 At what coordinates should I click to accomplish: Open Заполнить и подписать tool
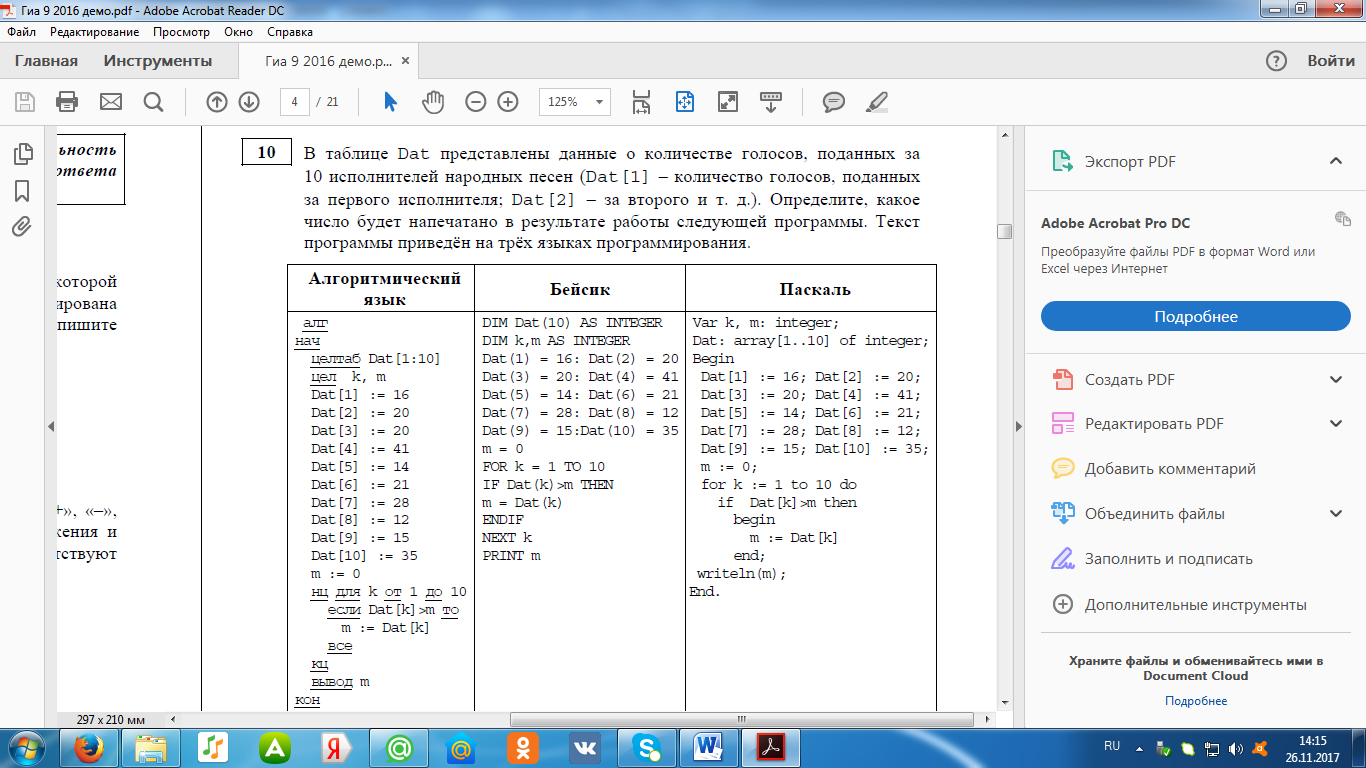click(1152, 559)
